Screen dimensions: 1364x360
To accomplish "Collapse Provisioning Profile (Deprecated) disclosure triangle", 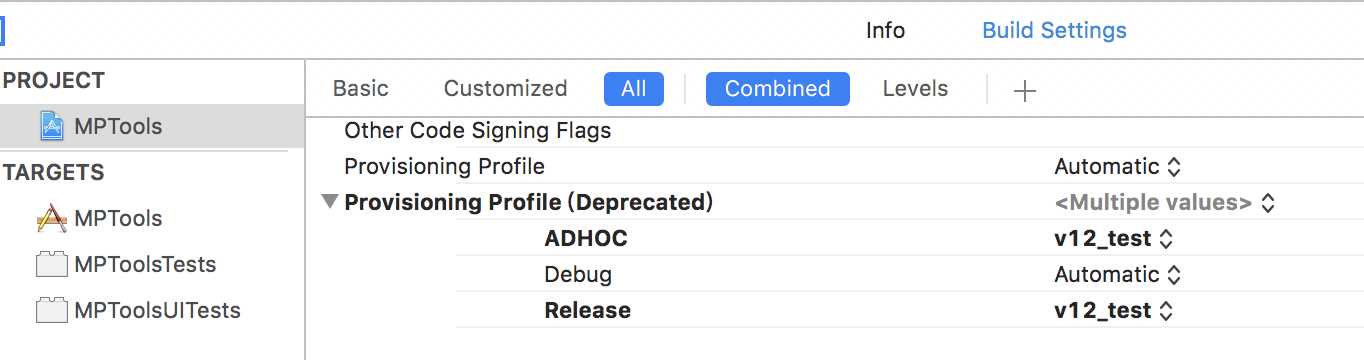I will [x=330, y=202].
